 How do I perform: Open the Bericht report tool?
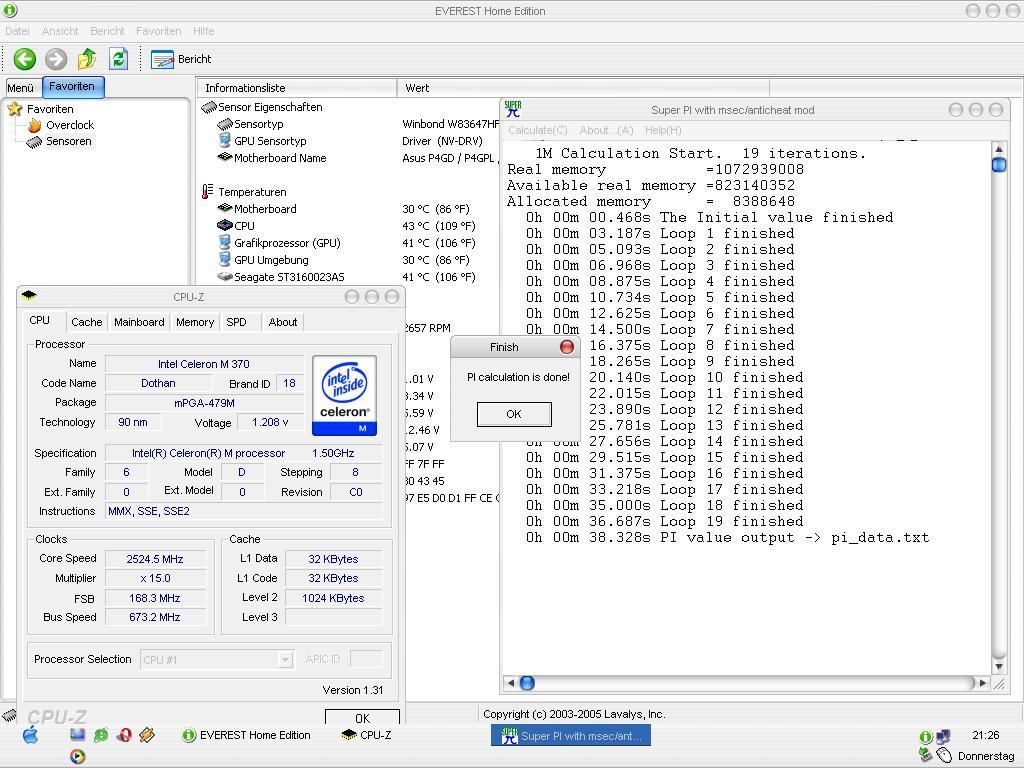coord(181,59)
